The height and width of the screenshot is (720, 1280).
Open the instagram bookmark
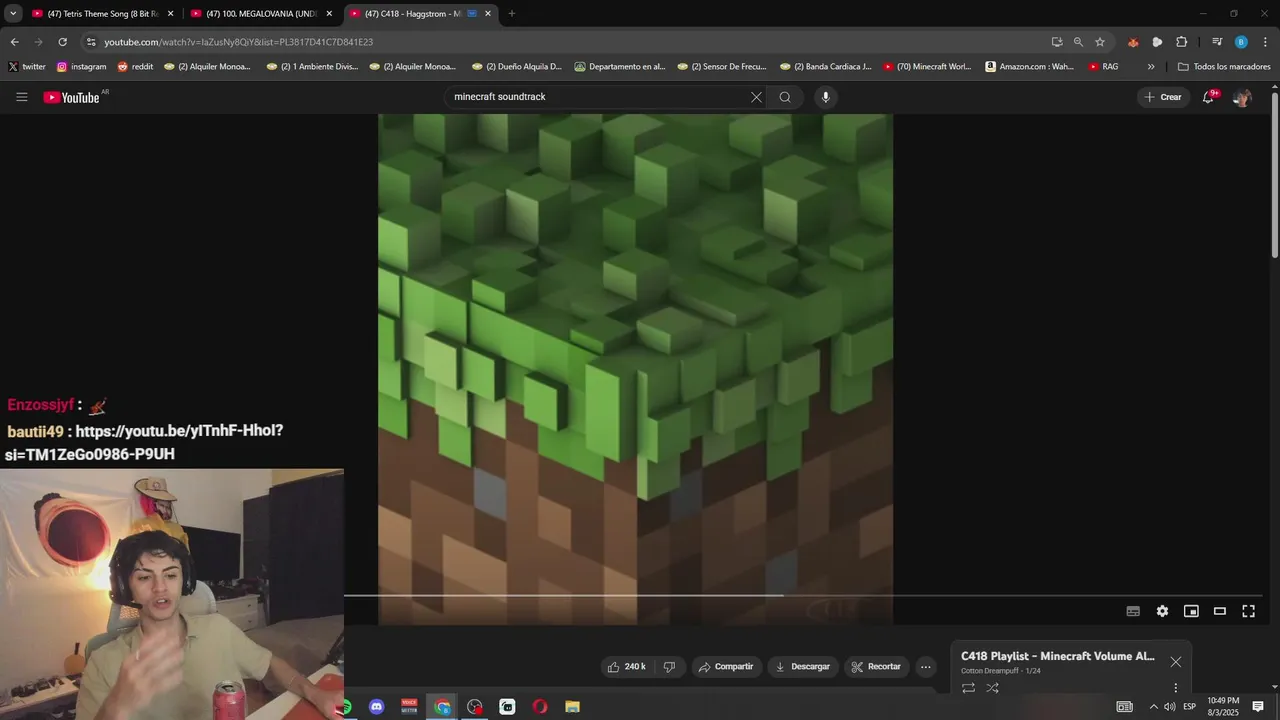[x=82, y=67]
